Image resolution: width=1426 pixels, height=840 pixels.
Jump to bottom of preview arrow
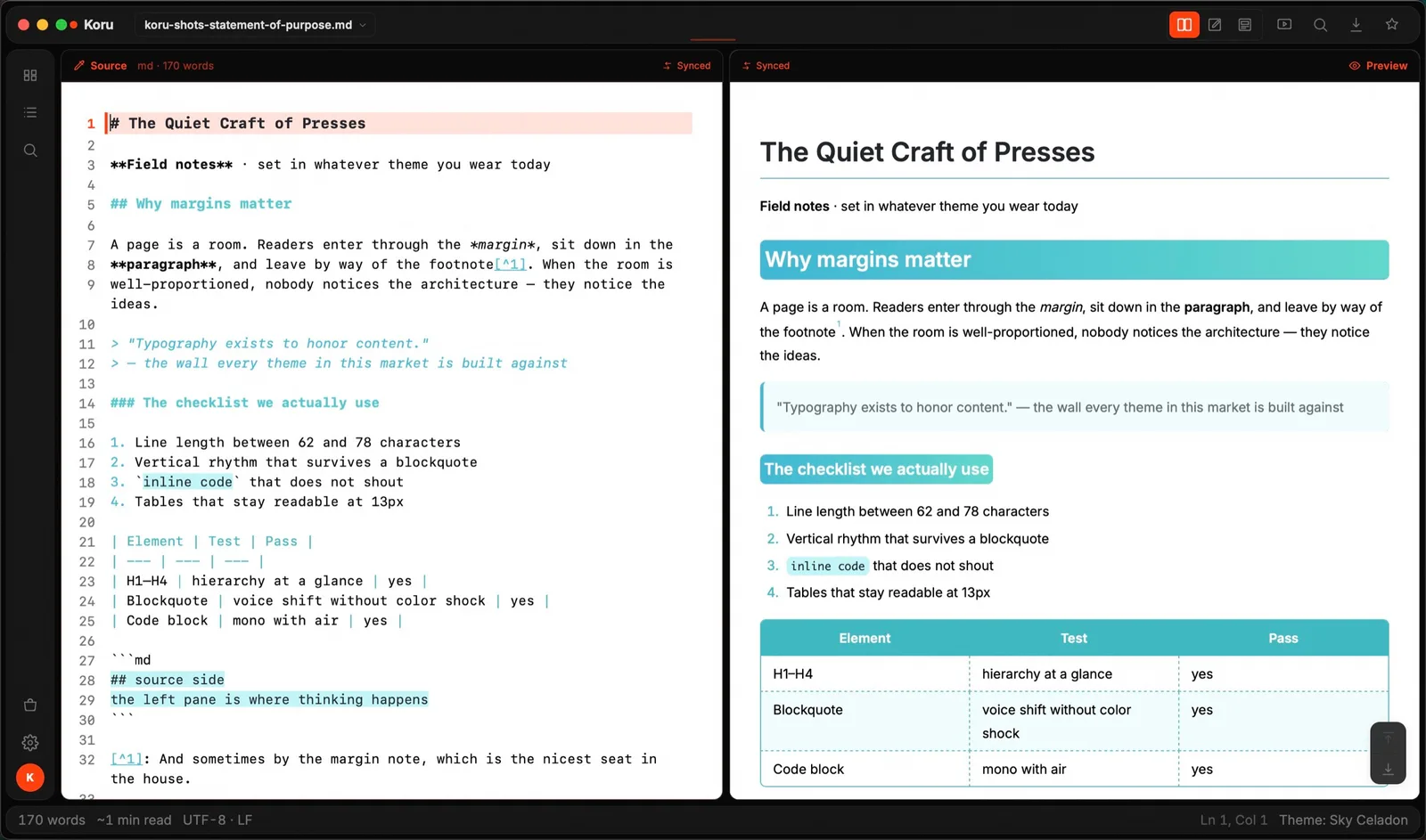click(1388, 769)
